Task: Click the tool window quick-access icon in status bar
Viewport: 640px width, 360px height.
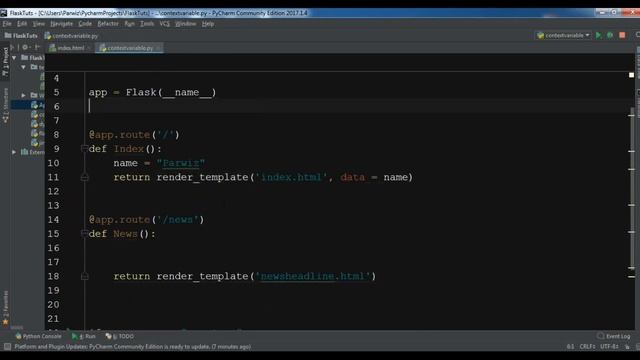Action: (x=7, y=347)
